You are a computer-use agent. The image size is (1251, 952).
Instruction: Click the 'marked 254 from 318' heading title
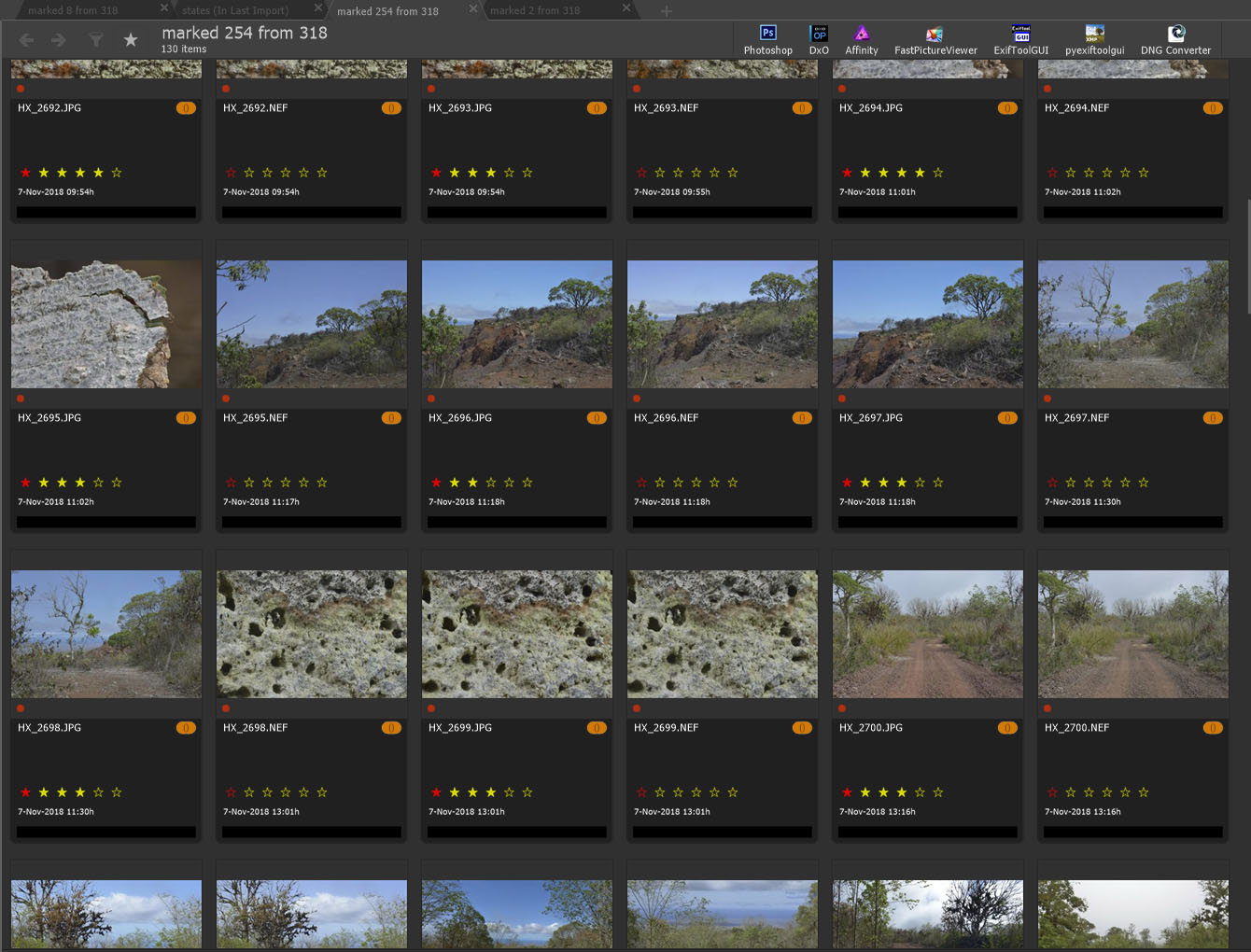pyautogui.click(x=245, y=33)
